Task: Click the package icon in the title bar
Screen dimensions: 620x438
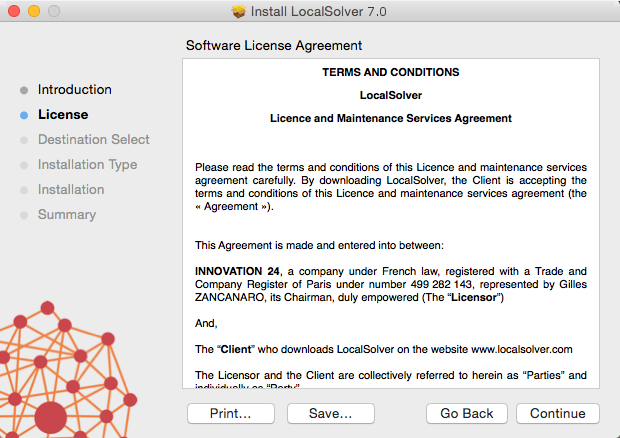Action: 239,11
